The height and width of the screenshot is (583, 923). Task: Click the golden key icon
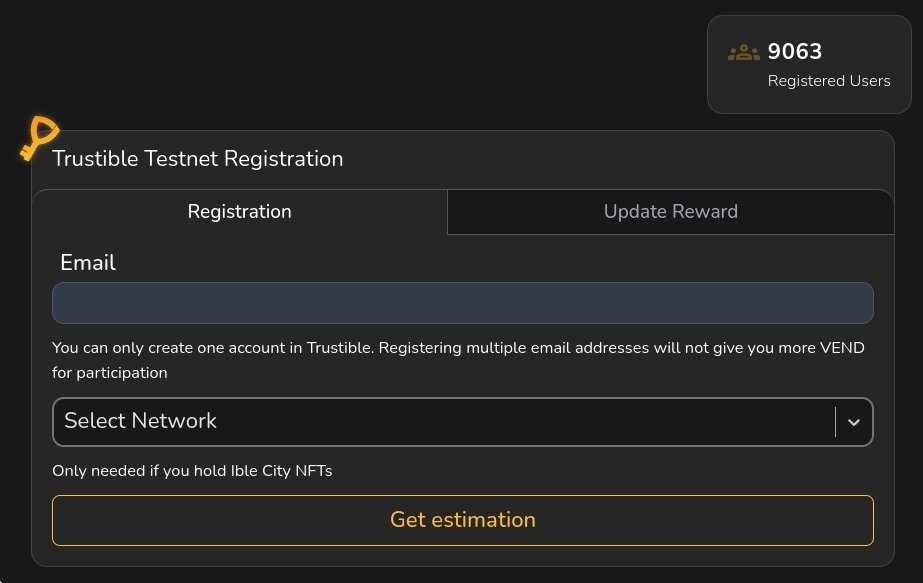[39, 137]
